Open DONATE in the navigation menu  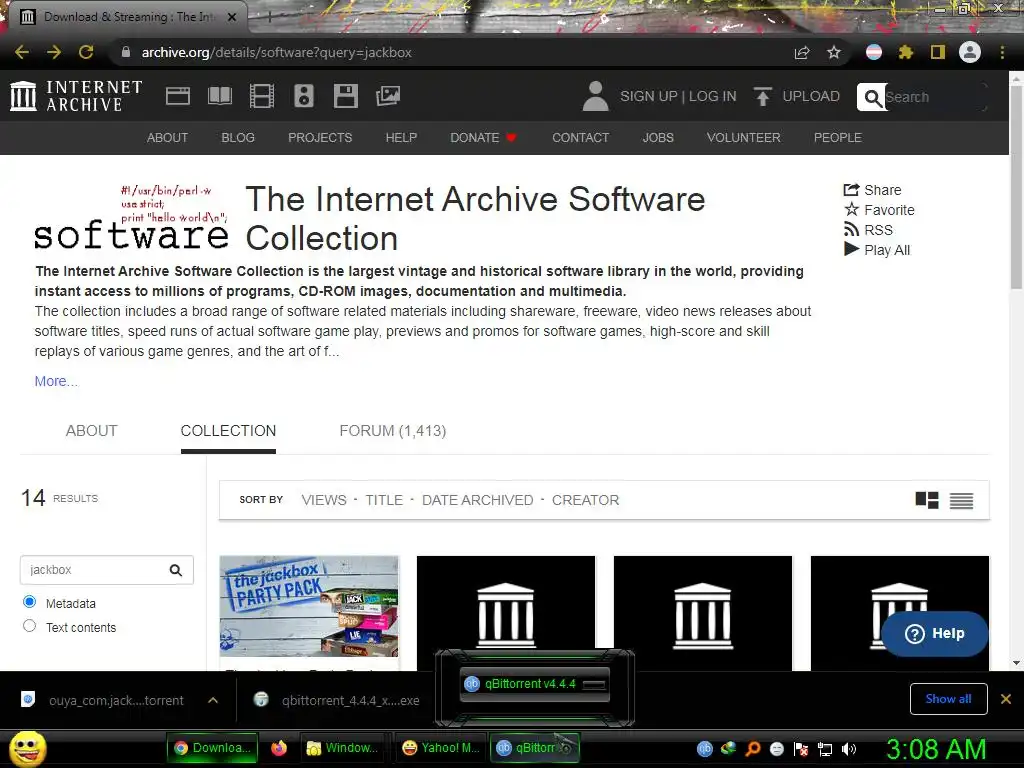[x=483, y=138]
